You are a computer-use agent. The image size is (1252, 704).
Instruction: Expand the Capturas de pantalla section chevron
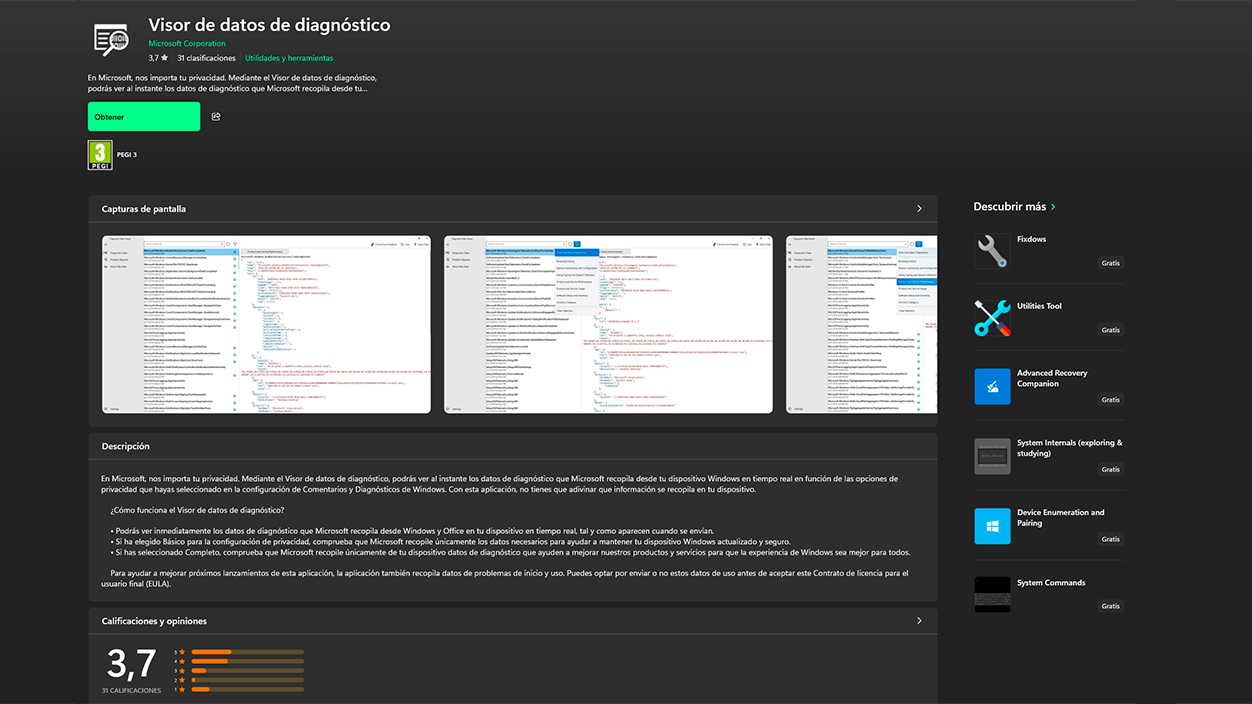(919, 209)
